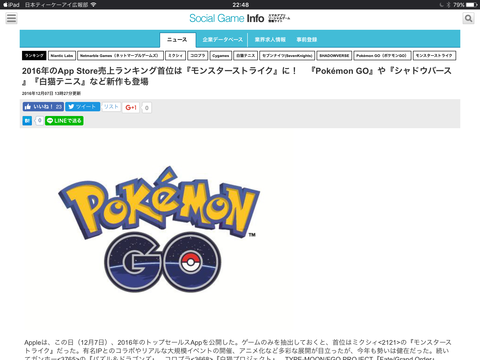Screen dimensions: 480x360
Task: Switch to 企業データベース tab
Action: tap(223, 40)
